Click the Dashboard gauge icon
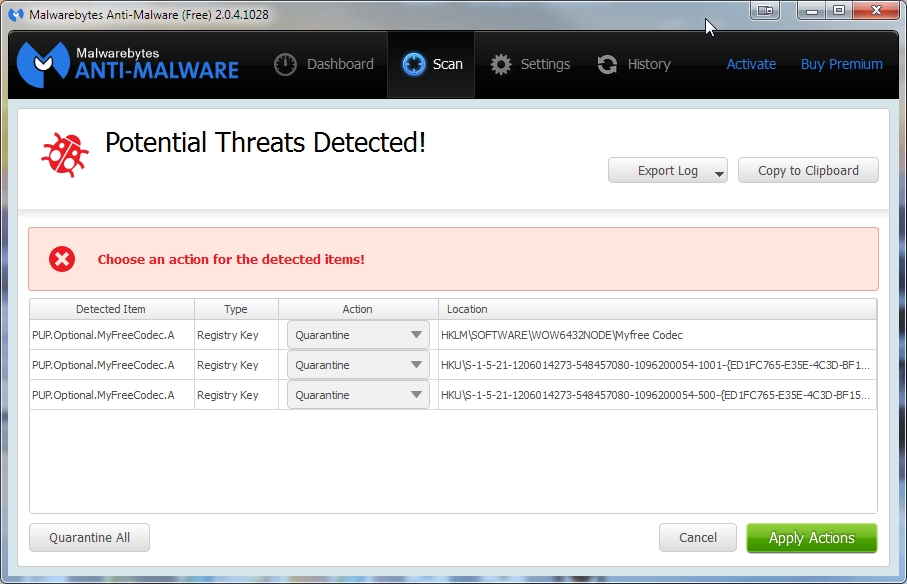The height and width of the screenshot is (584, 907). pyautogui.click(x=285, y=64)
